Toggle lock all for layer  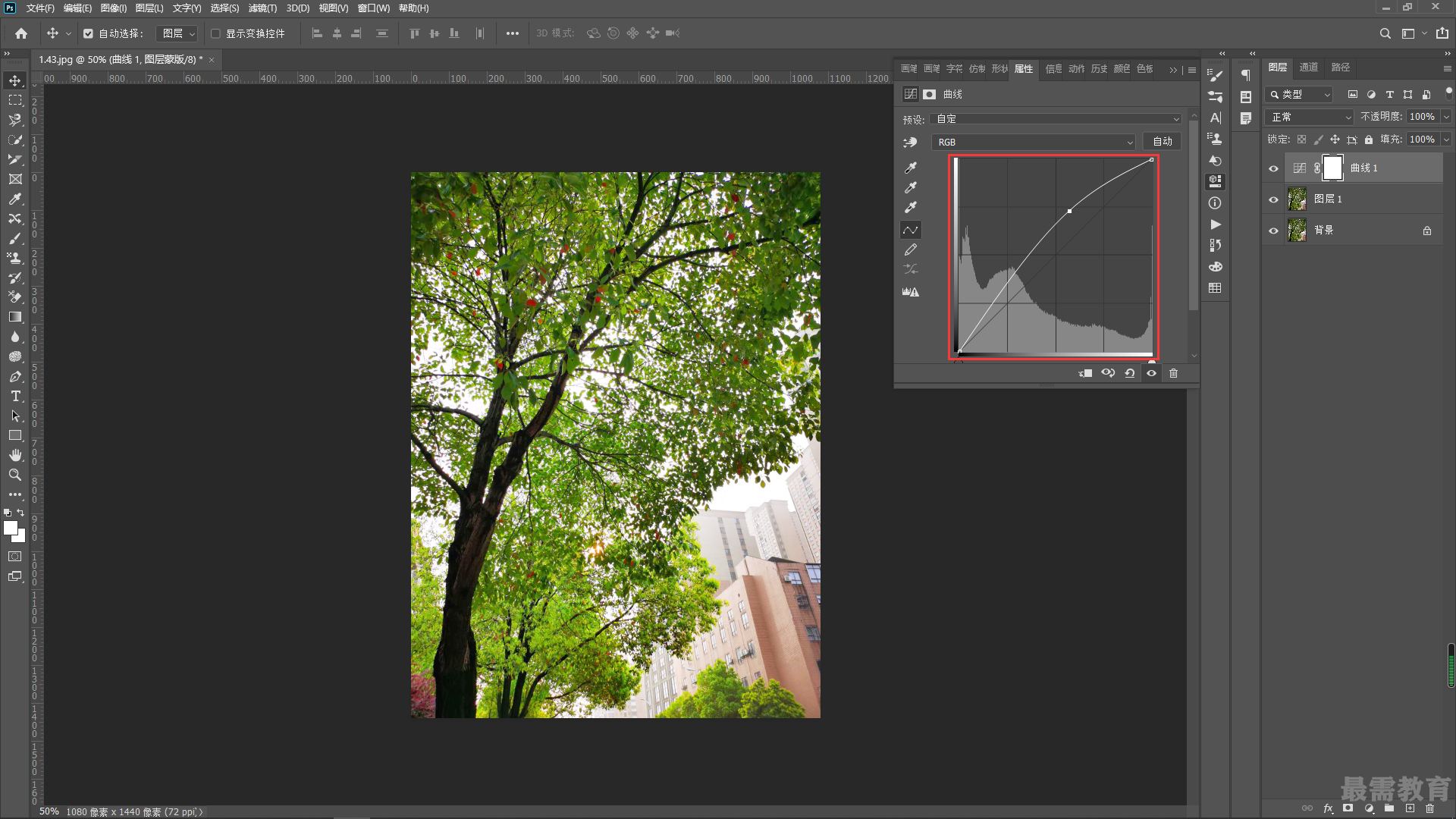point(1369,140)
